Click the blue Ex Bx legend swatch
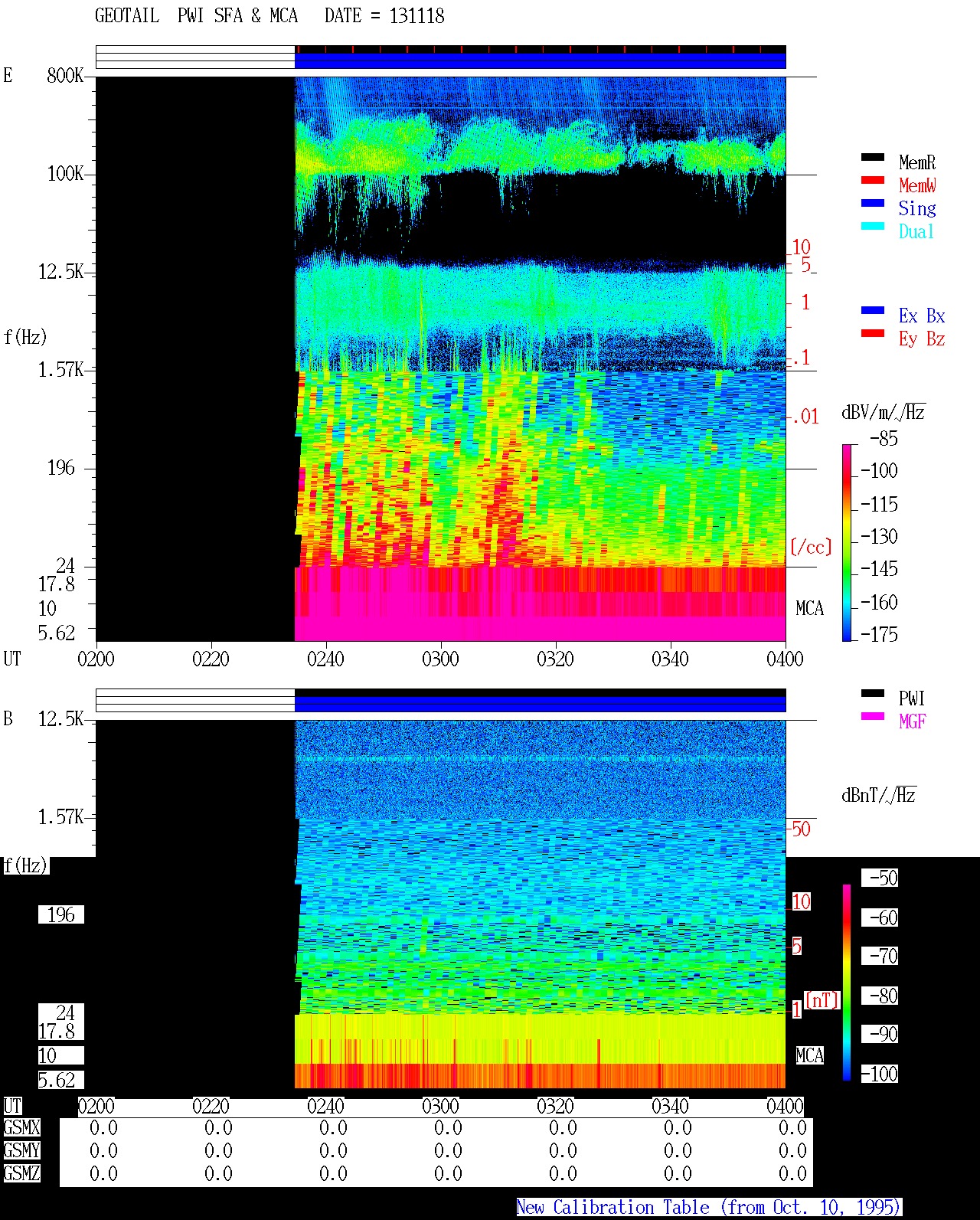The image size is (980, 1220). 873,310
